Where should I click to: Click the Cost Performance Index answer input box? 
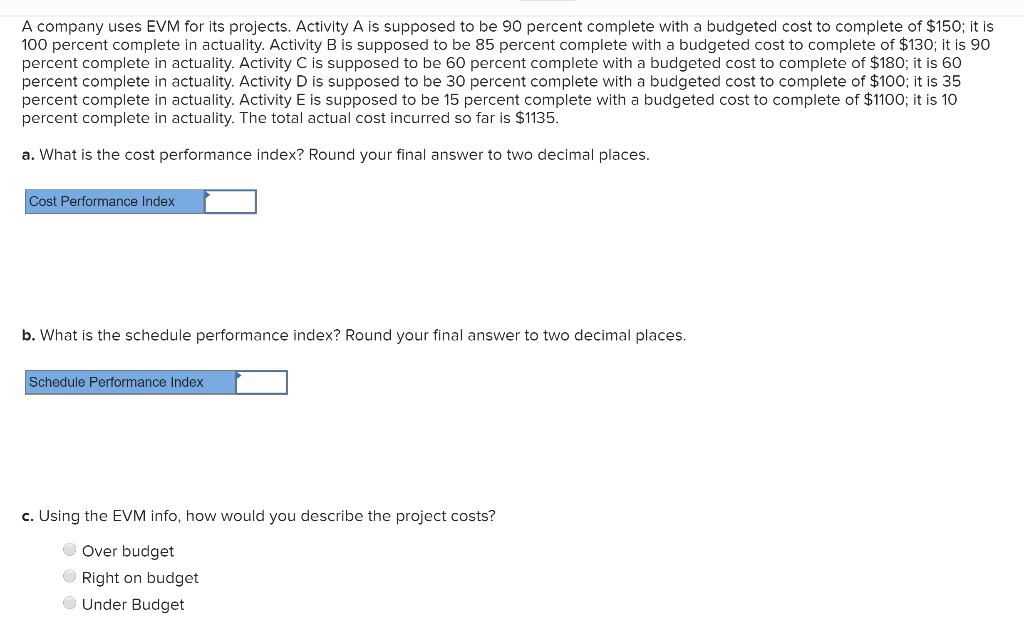230,201
